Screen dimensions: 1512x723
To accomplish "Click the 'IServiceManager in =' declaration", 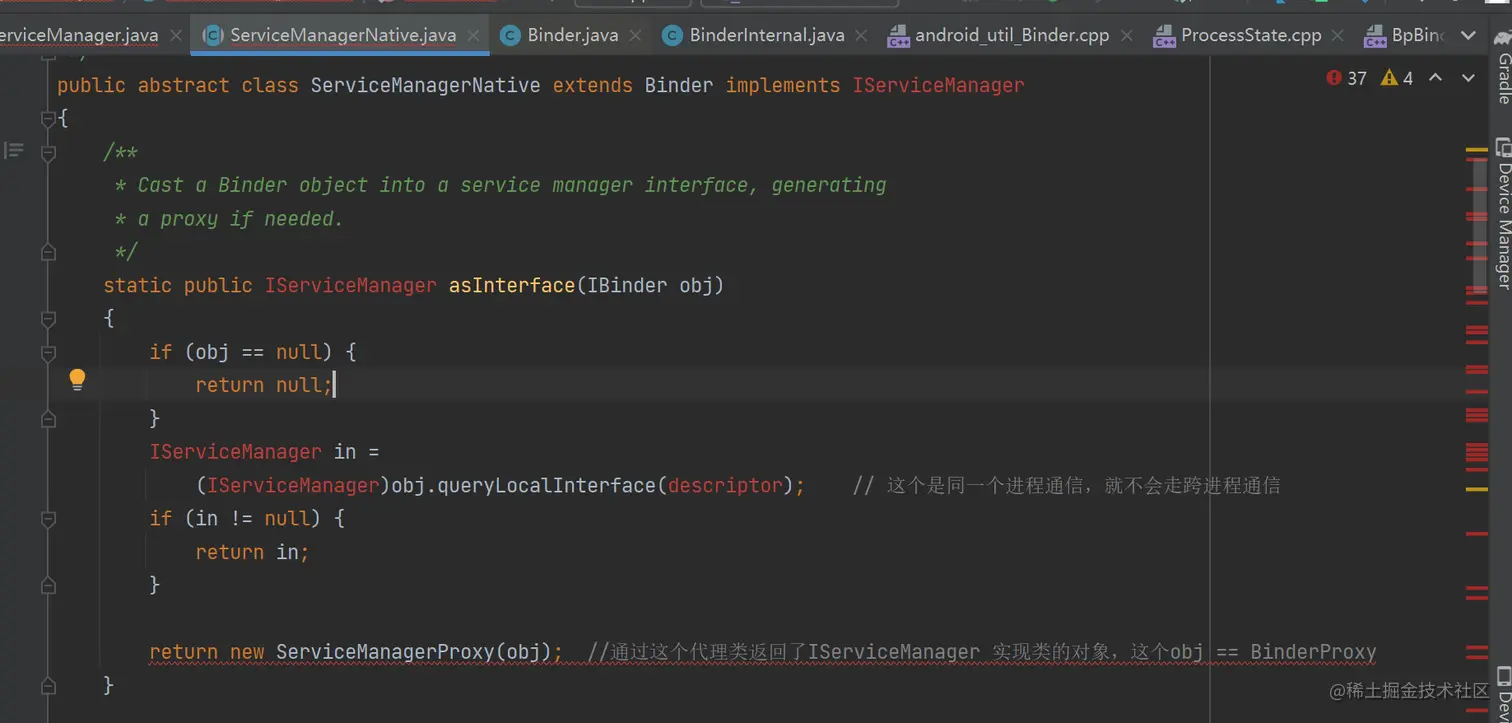I will point(264,452).
